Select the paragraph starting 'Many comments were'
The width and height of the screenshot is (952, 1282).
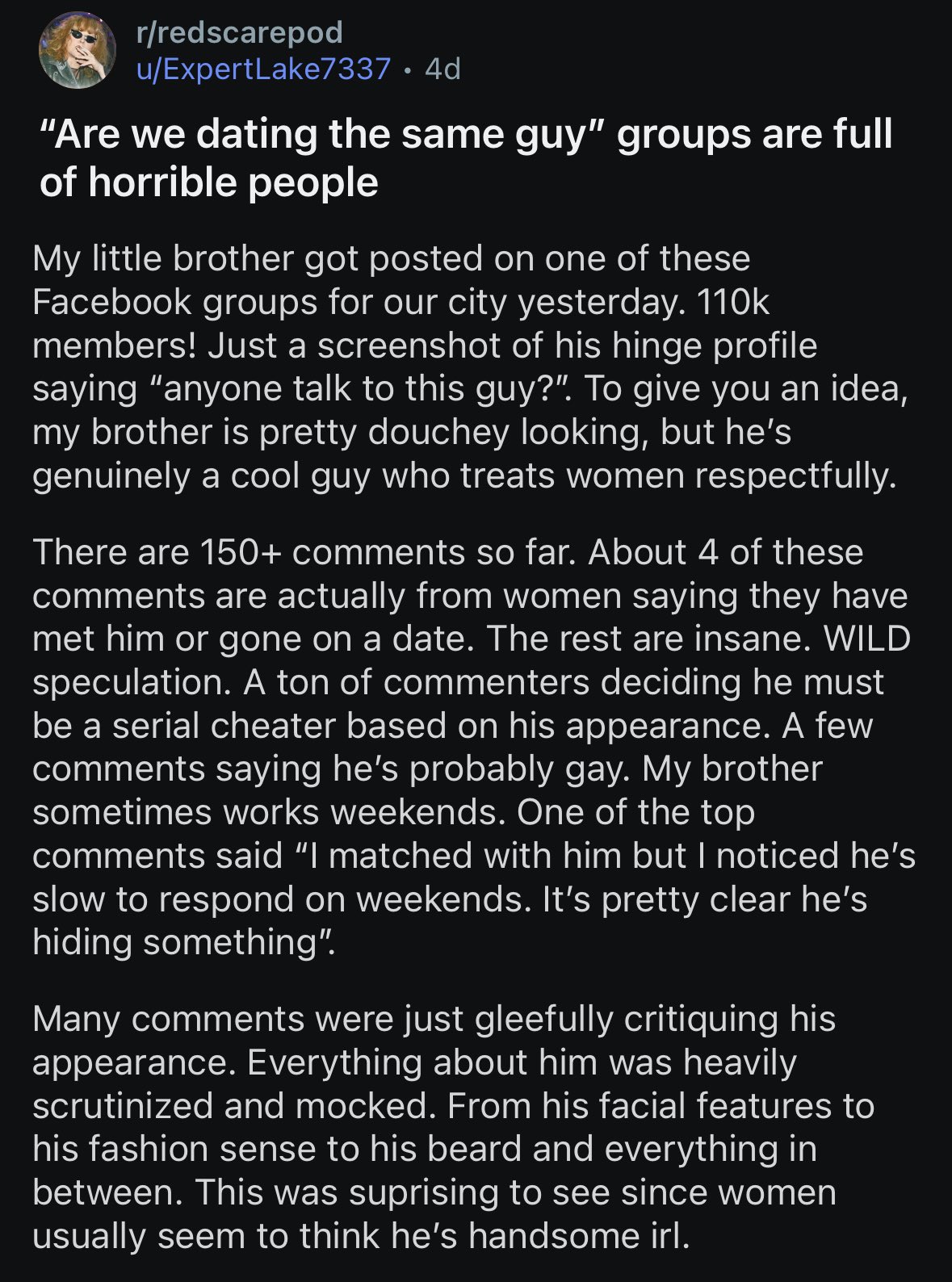point(453,1127)
